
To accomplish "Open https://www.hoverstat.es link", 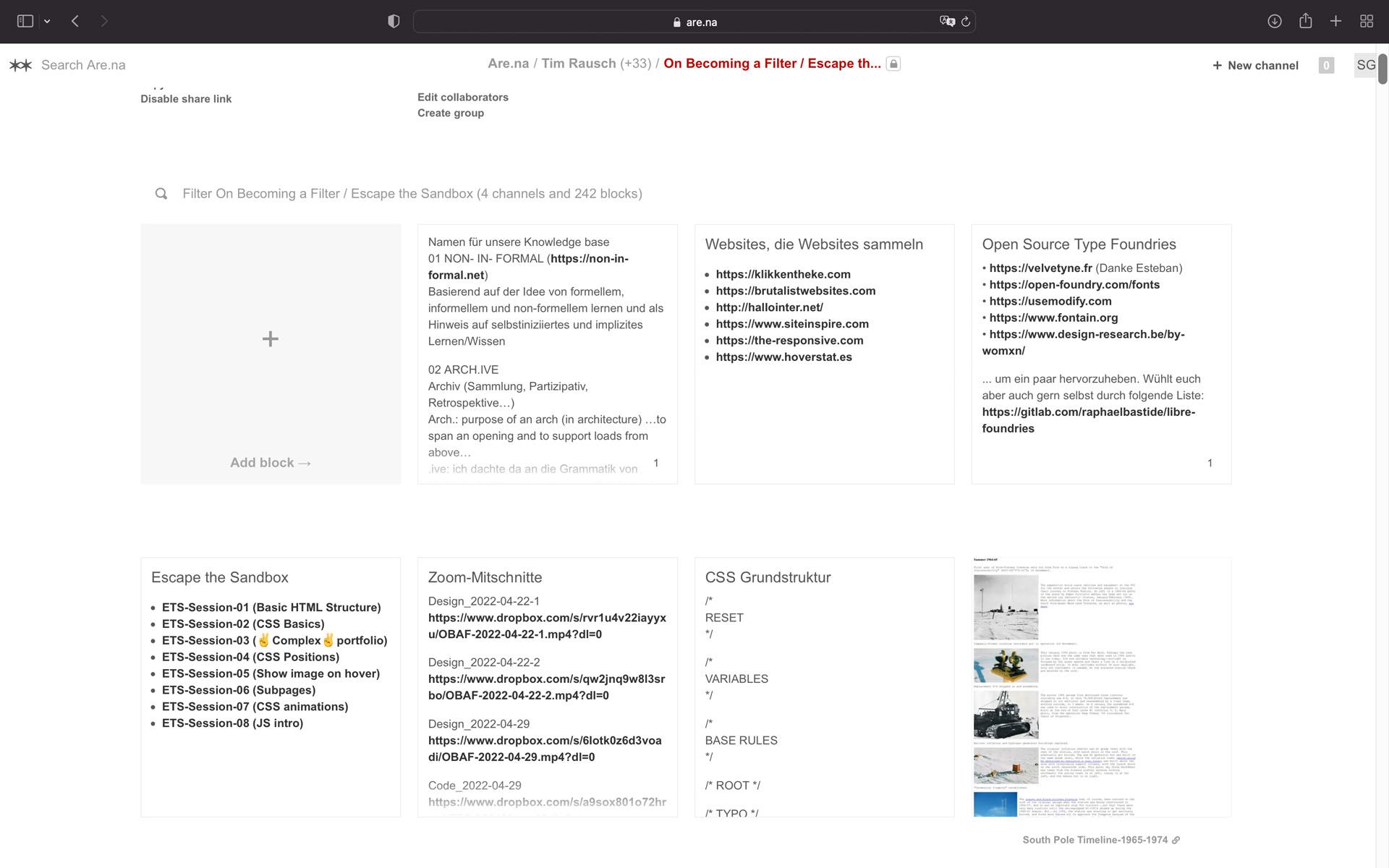I will point(783,357).
